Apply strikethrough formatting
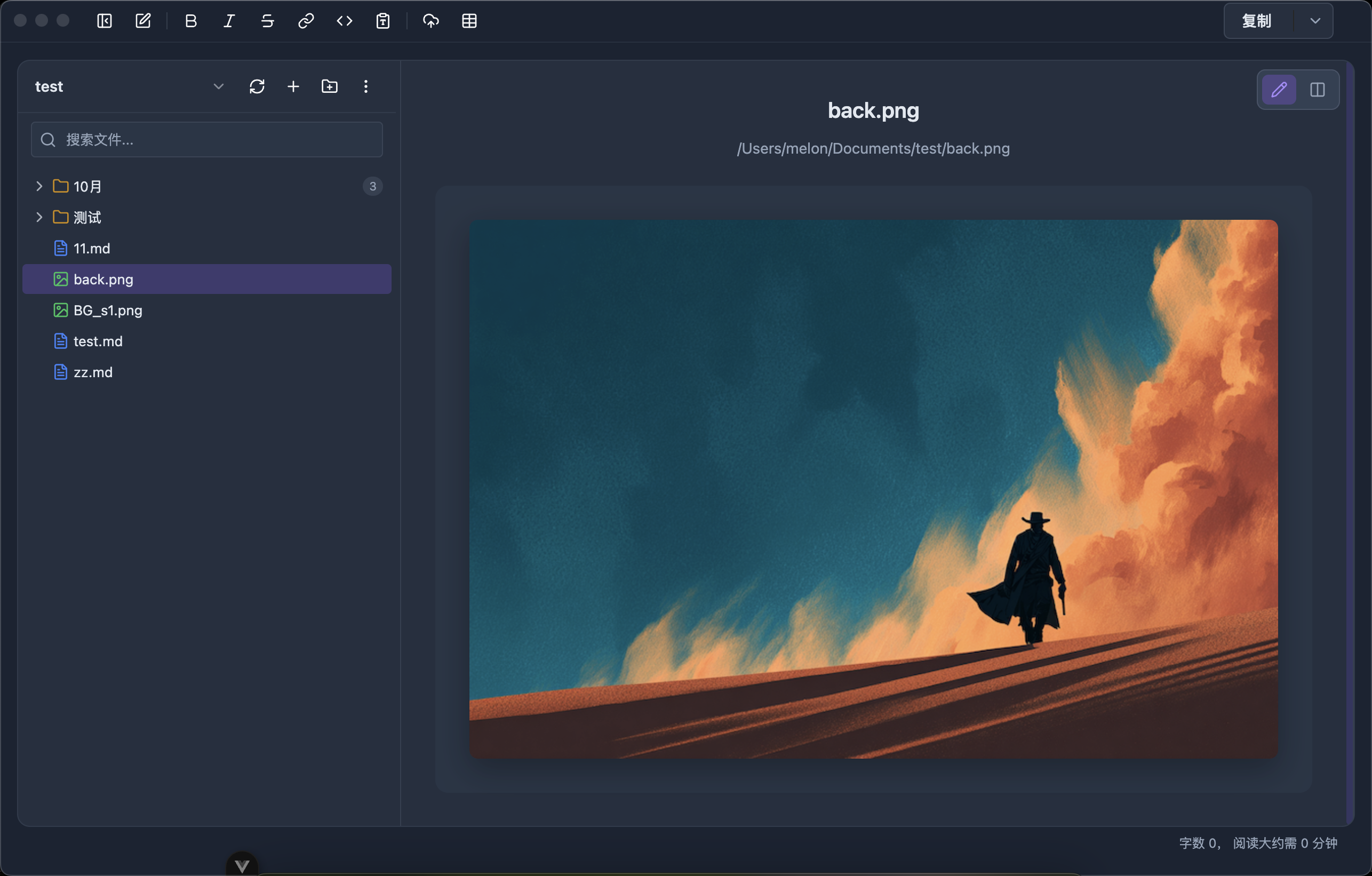 tap(267, 21)
